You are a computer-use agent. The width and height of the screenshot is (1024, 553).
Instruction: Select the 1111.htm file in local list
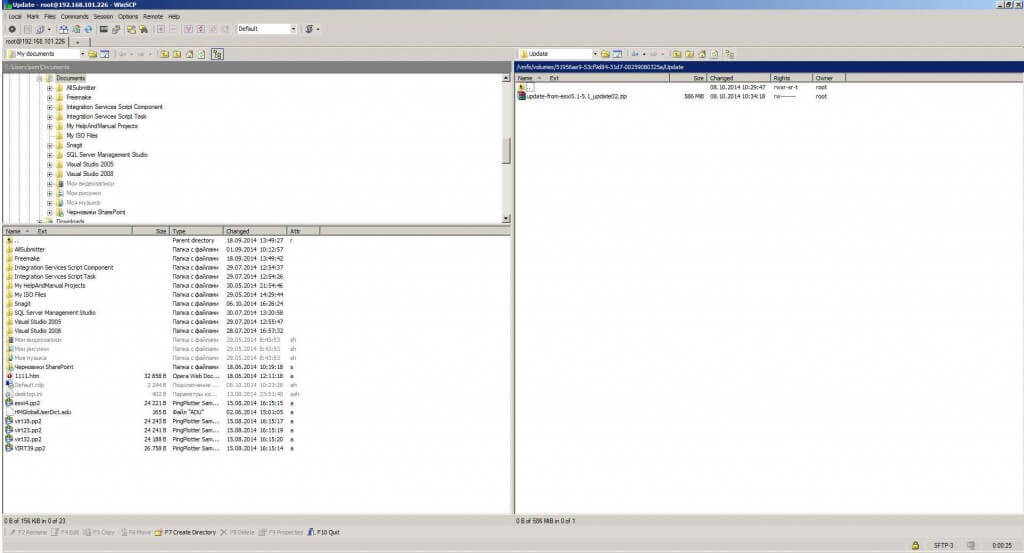click(27, 376)
